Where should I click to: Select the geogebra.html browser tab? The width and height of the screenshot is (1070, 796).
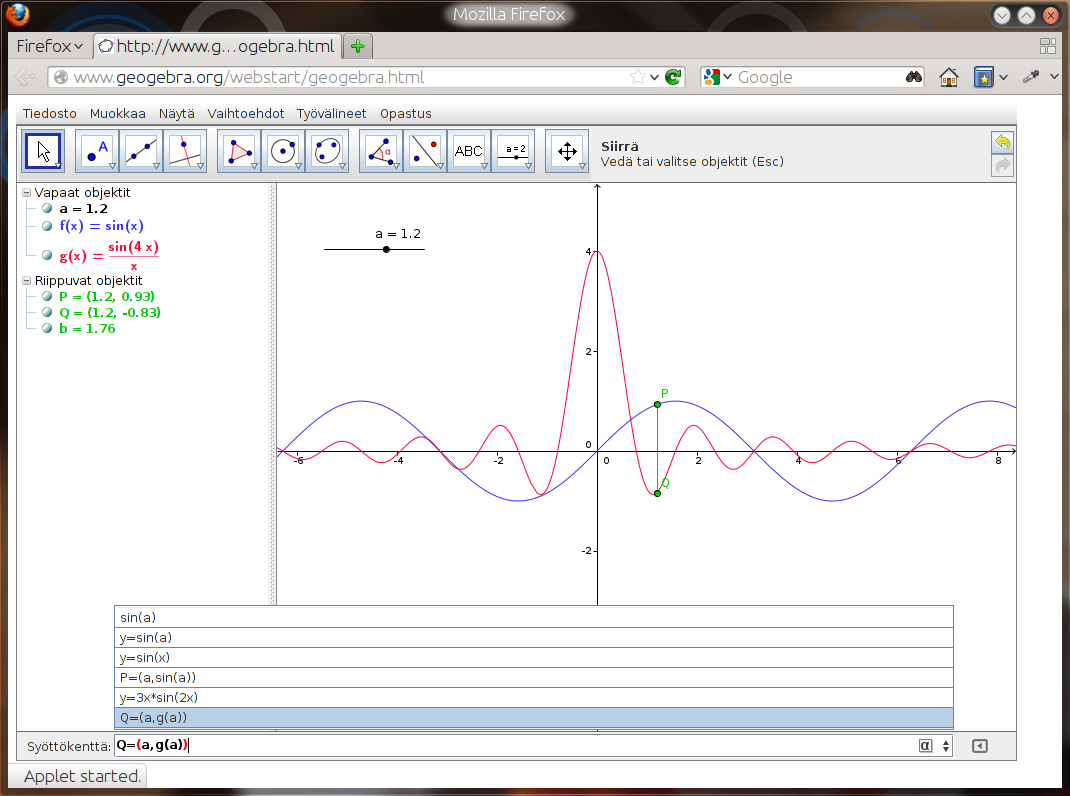point(218,46)
